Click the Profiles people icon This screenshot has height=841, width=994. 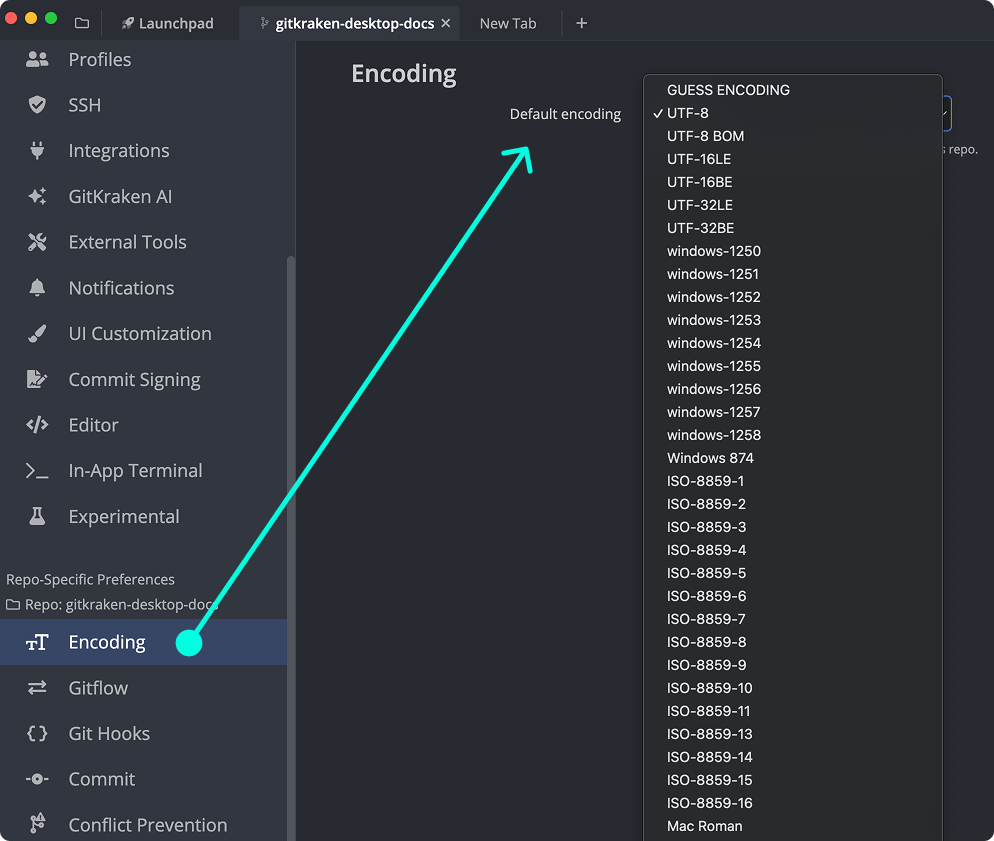click(x=37, y=60)
